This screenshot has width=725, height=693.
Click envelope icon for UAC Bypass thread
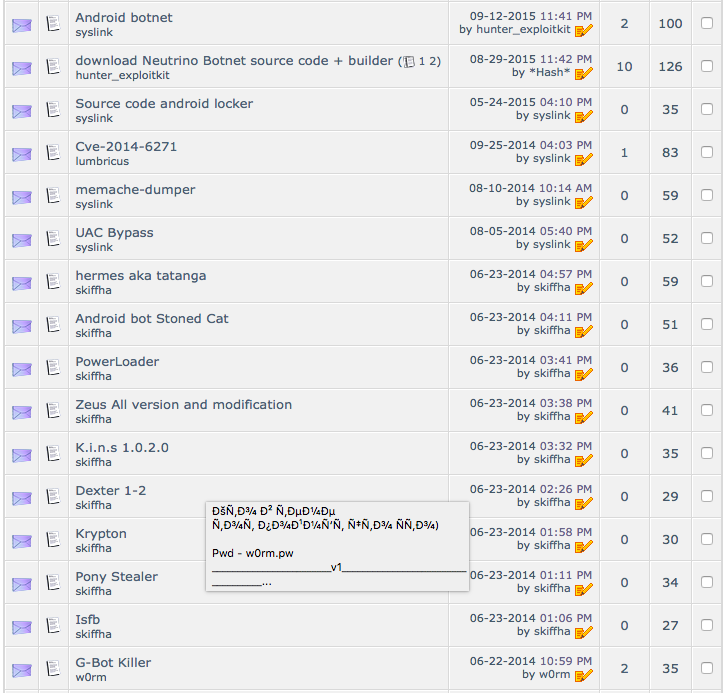(22, 240)
